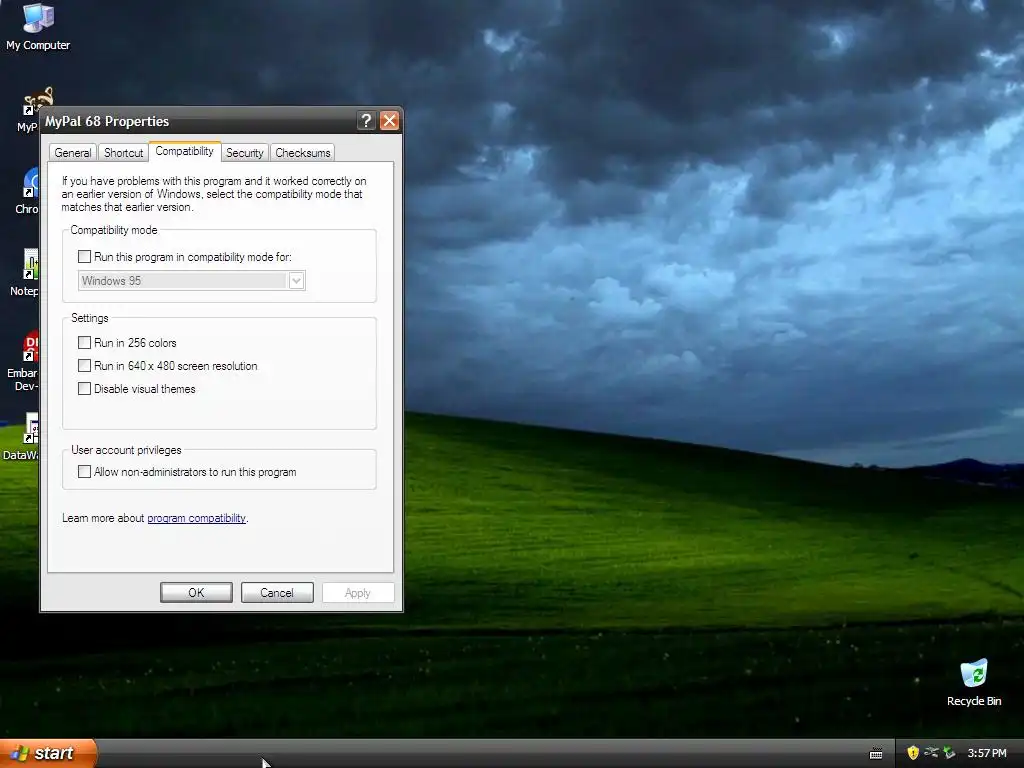This screenshot has height=768, width=1024.
Task: Click the OK button
Action: pos(196,592)
